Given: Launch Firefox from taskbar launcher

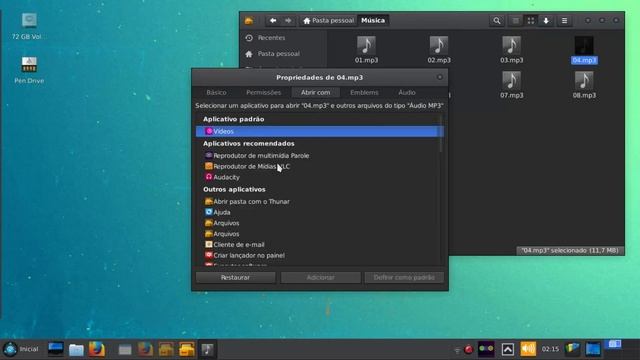Looking at the screenshot, I should (97, 349).
